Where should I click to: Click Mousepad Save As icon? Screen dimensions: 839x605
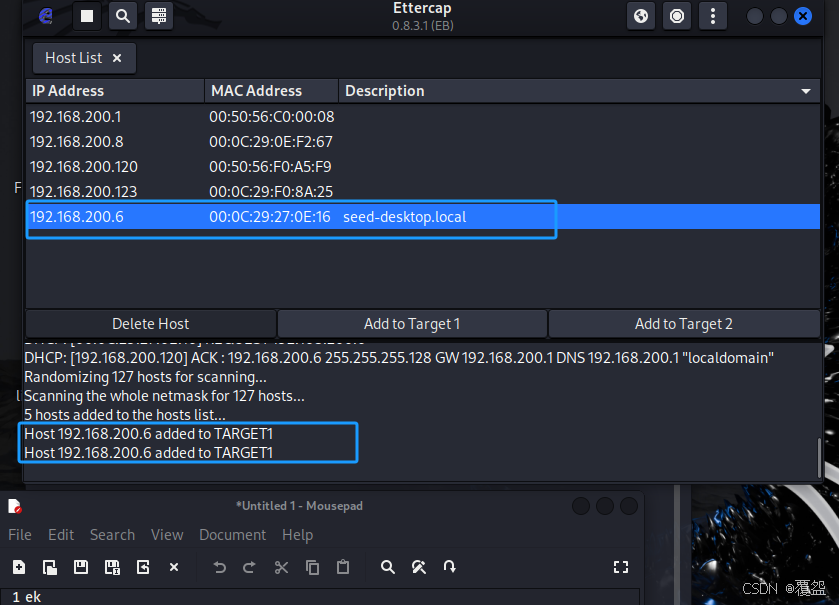click(112, 567)
